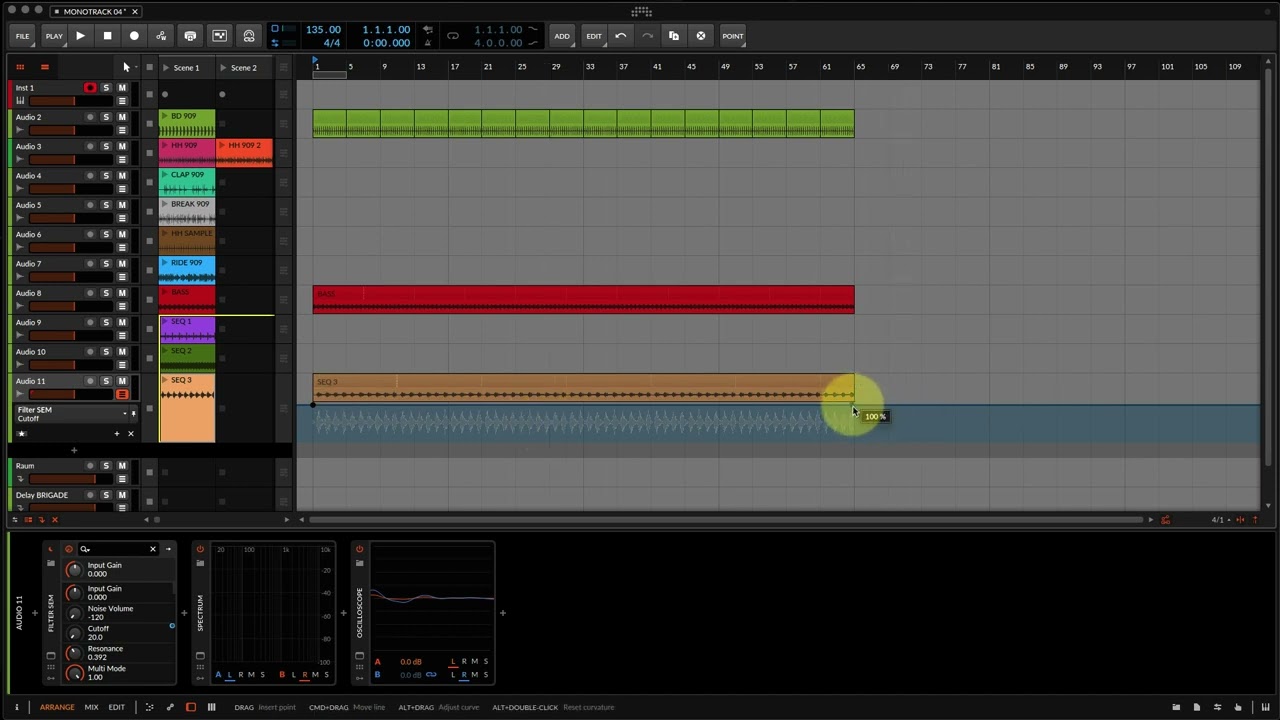Mute the Audio 3 track
Viewport: 1280px width, 720px height.
tap(122, 146)
